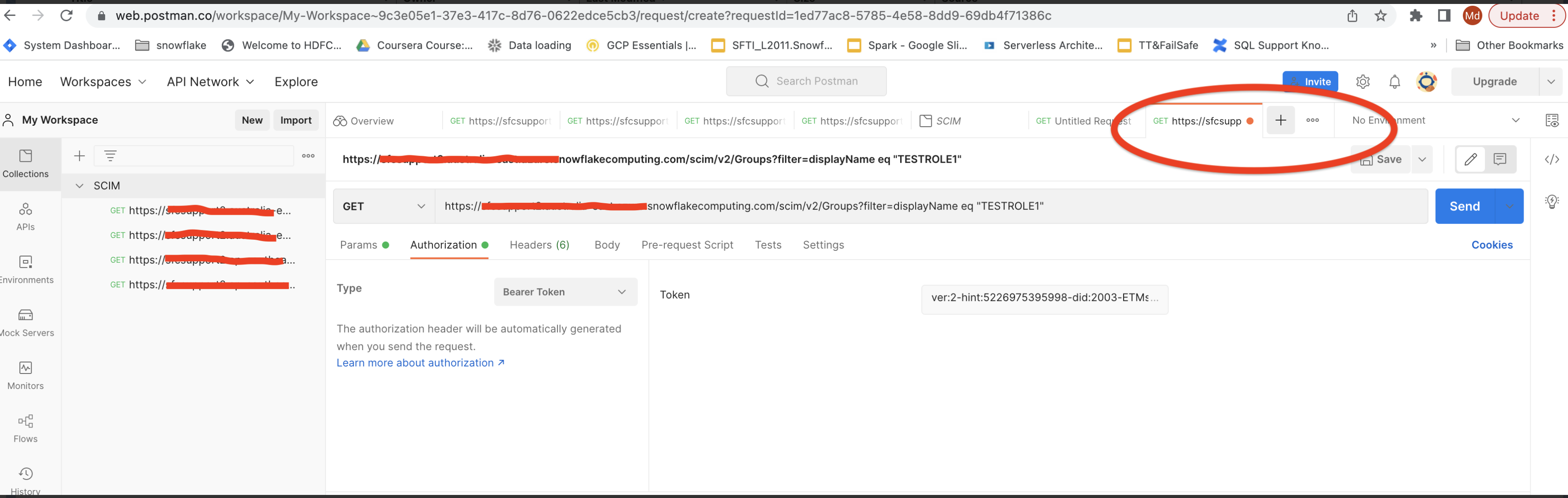Click the GET method dropdown

coord(382,206)
